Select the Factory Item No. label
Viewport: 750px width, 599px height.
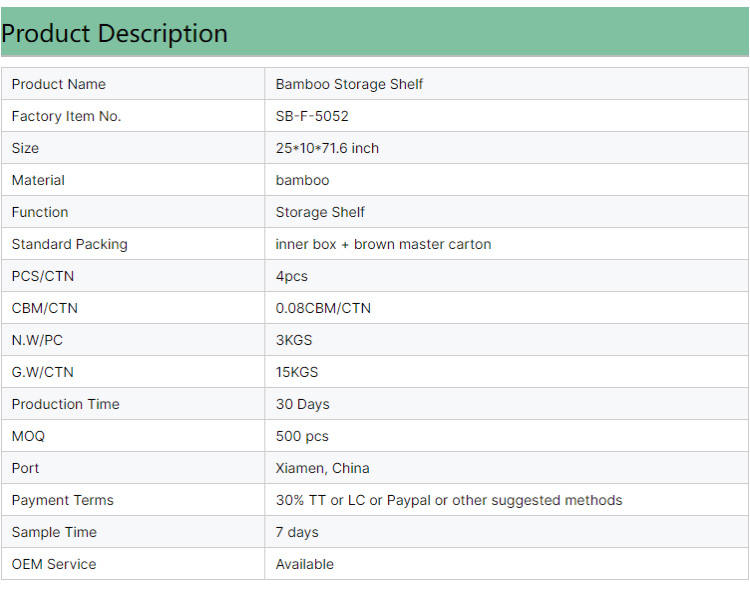click(66, 116)
